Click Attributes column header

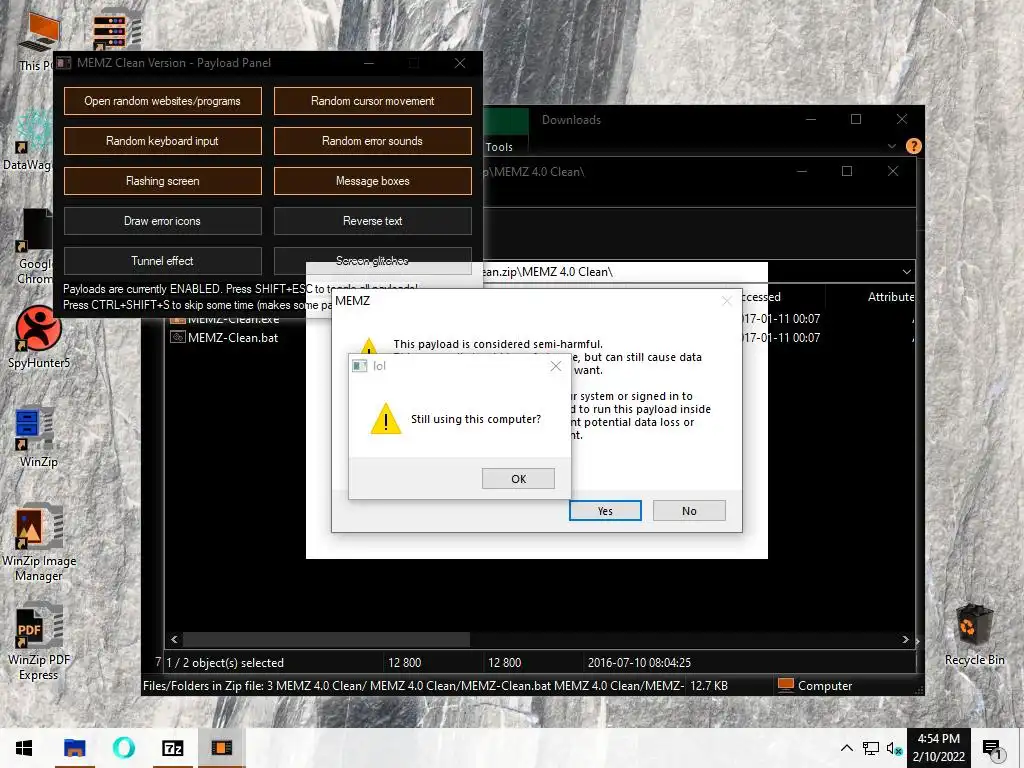click(891, 296)
